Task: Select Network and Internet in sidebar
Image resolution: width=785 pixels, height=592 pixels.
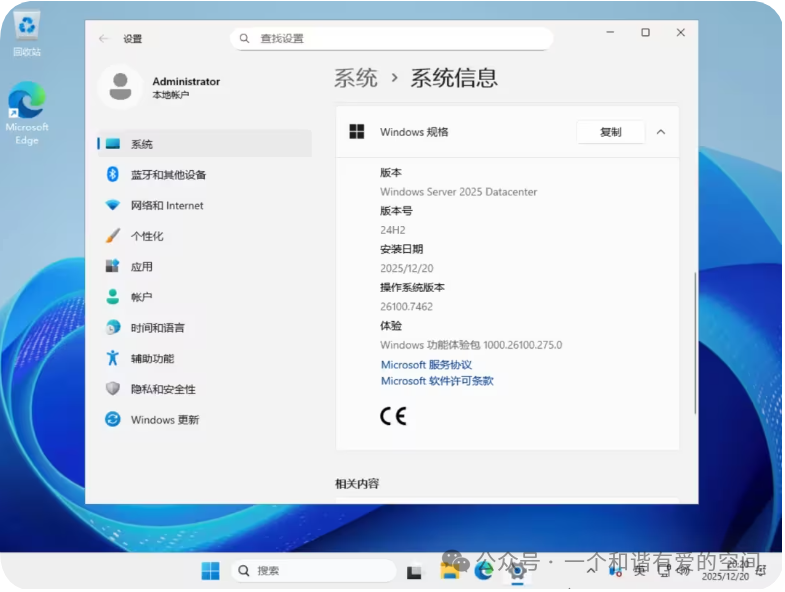Action: [166, 206]
